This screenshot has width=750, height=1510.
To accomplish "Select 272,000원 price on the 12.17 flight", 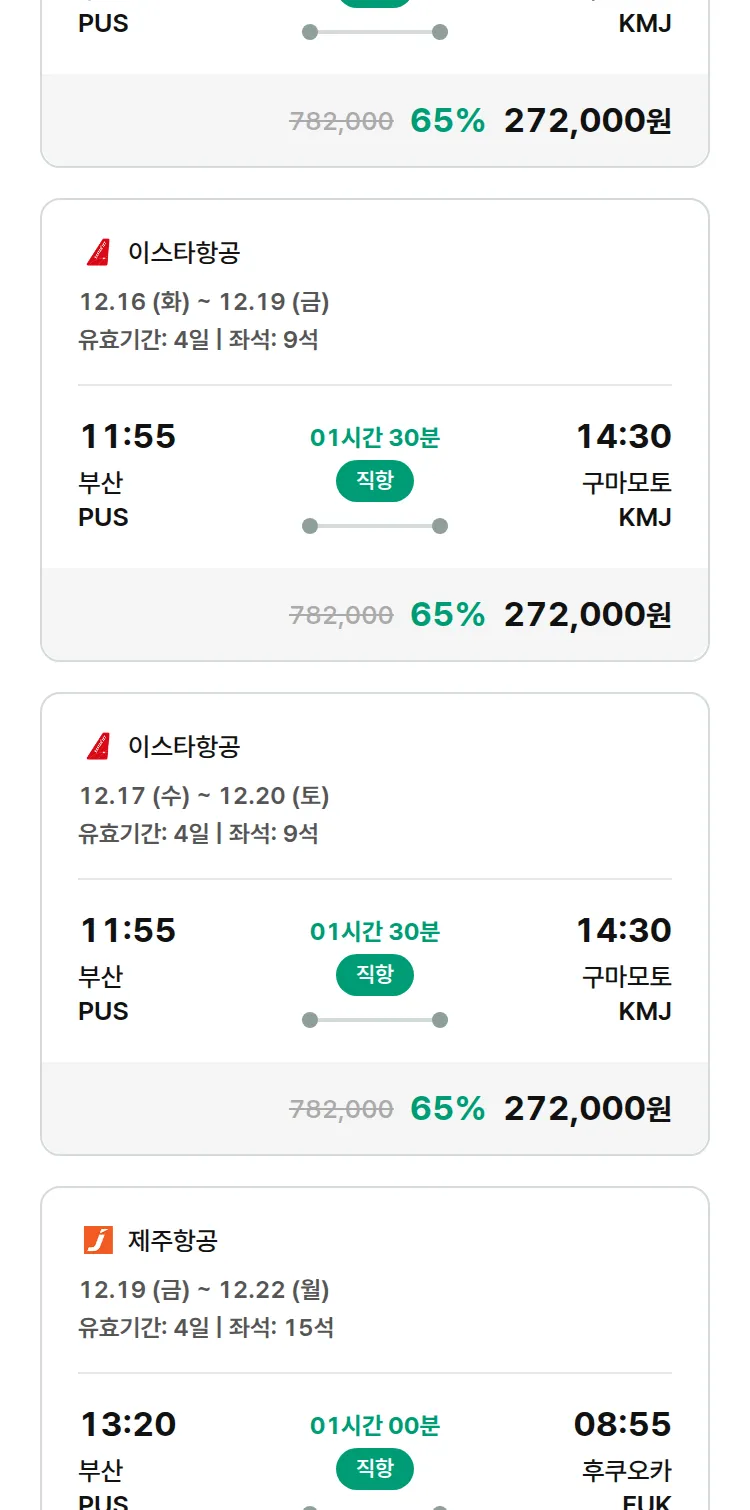I will 587,1108.
